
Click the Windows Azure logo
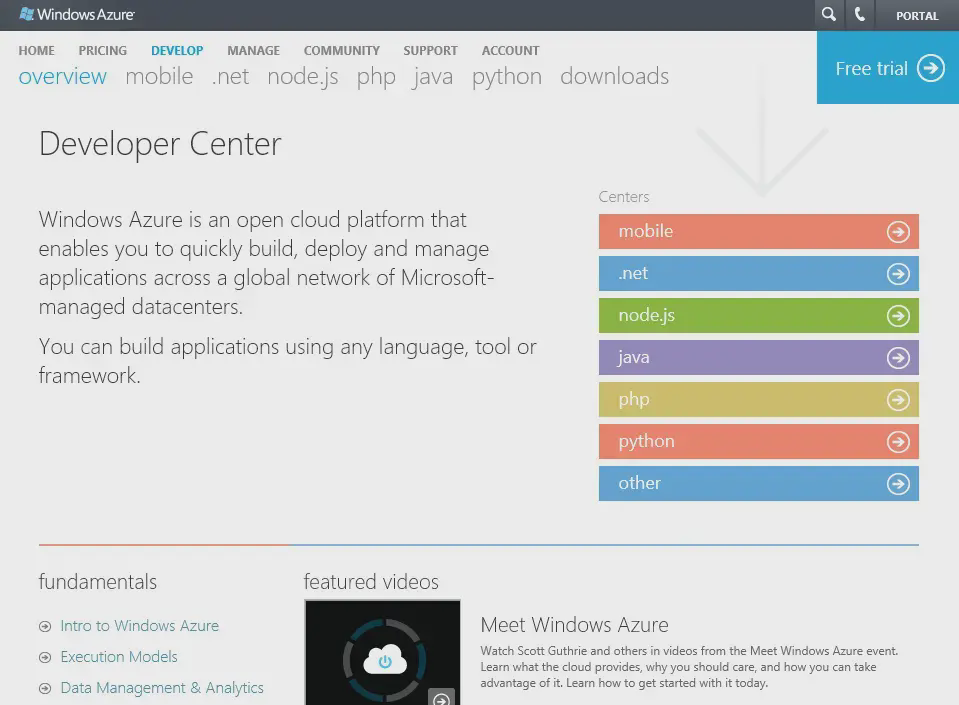click(x=77, y=15)
